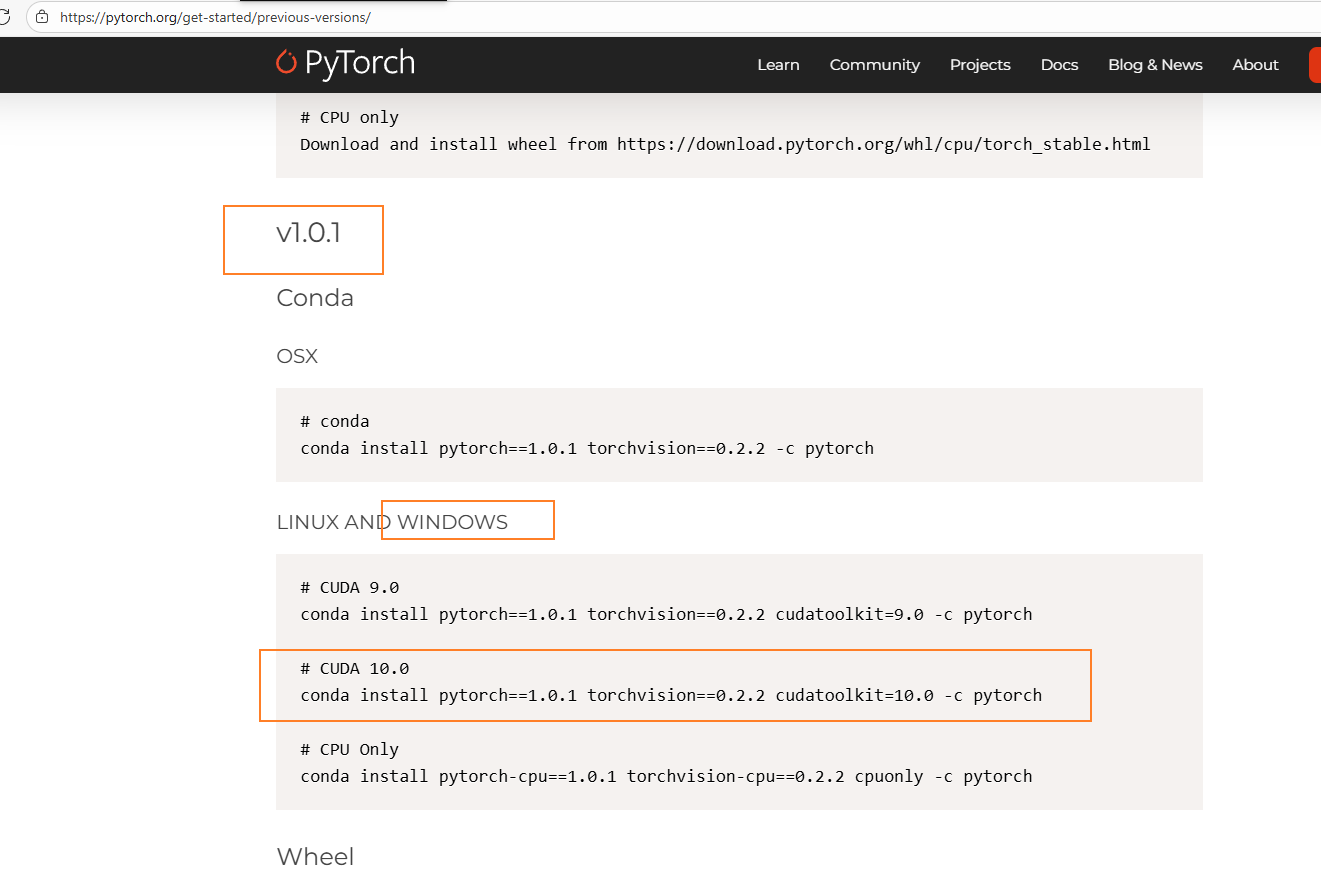This screenshot has width=1321, height=886.
Task: Click the site padlock icon in address bar
Action: point(41,17)
